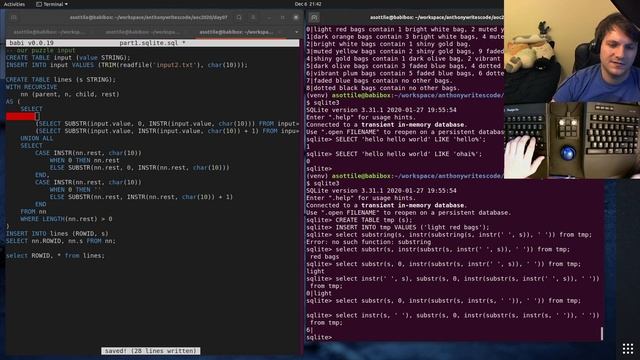640x360 pixels.
Task: Click 'INSERT INTO lines (ROWID, s)' line
Action: [x=57, y=234]
